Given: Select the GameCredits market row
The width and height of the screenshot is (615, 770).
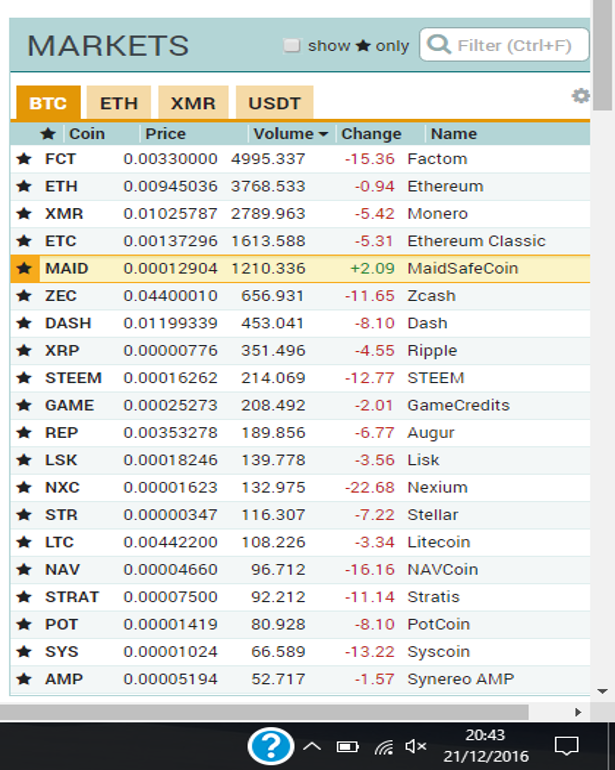Looking at the screenshot, I should tap(300, 405).
